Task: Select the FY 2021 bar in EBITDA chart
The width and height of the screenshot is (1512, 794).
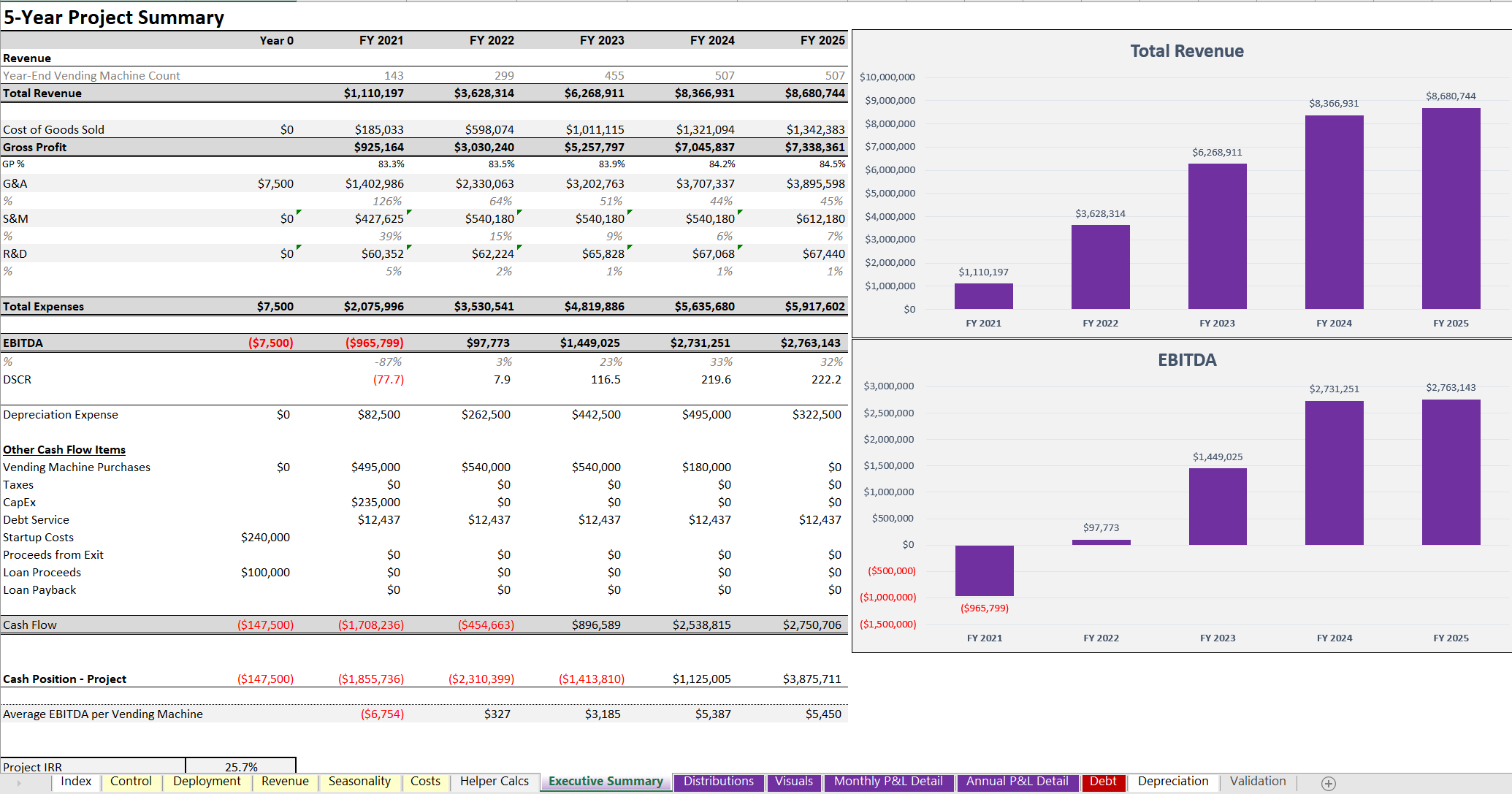Action: tap(984, 571)
